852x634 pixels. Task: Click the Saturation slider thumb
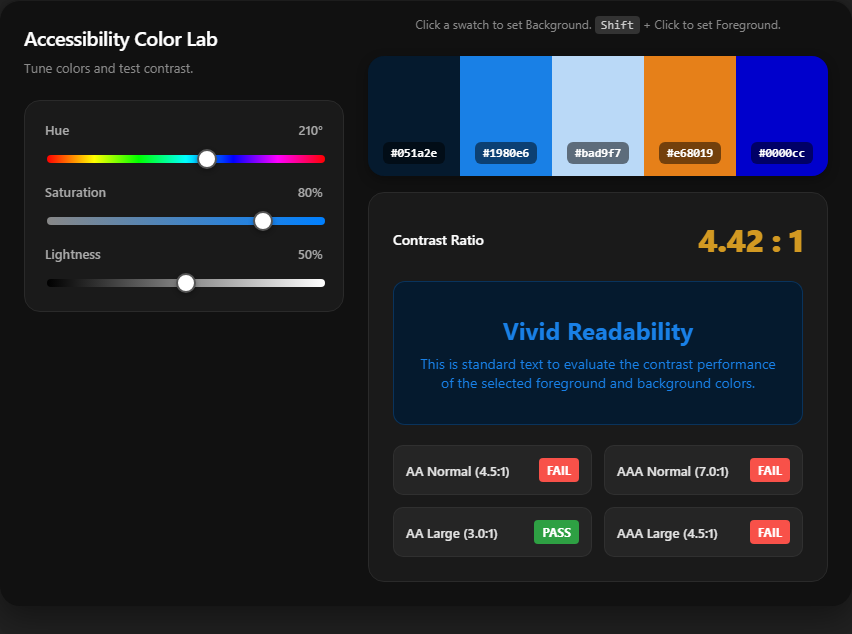click(x=263, y=221)
